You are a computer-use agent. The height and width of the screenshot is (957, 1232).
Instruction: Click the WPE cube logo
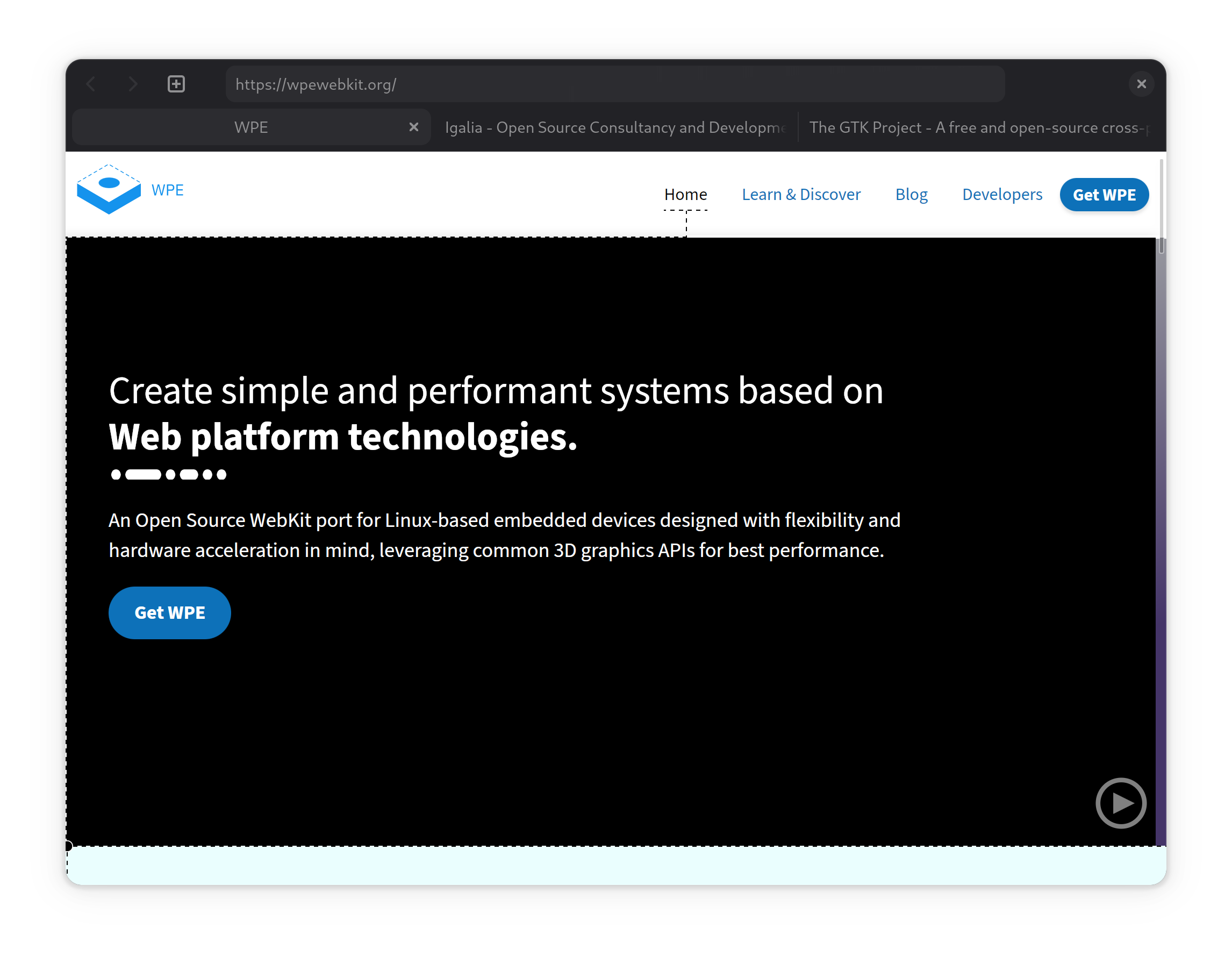tap(109, 190)
